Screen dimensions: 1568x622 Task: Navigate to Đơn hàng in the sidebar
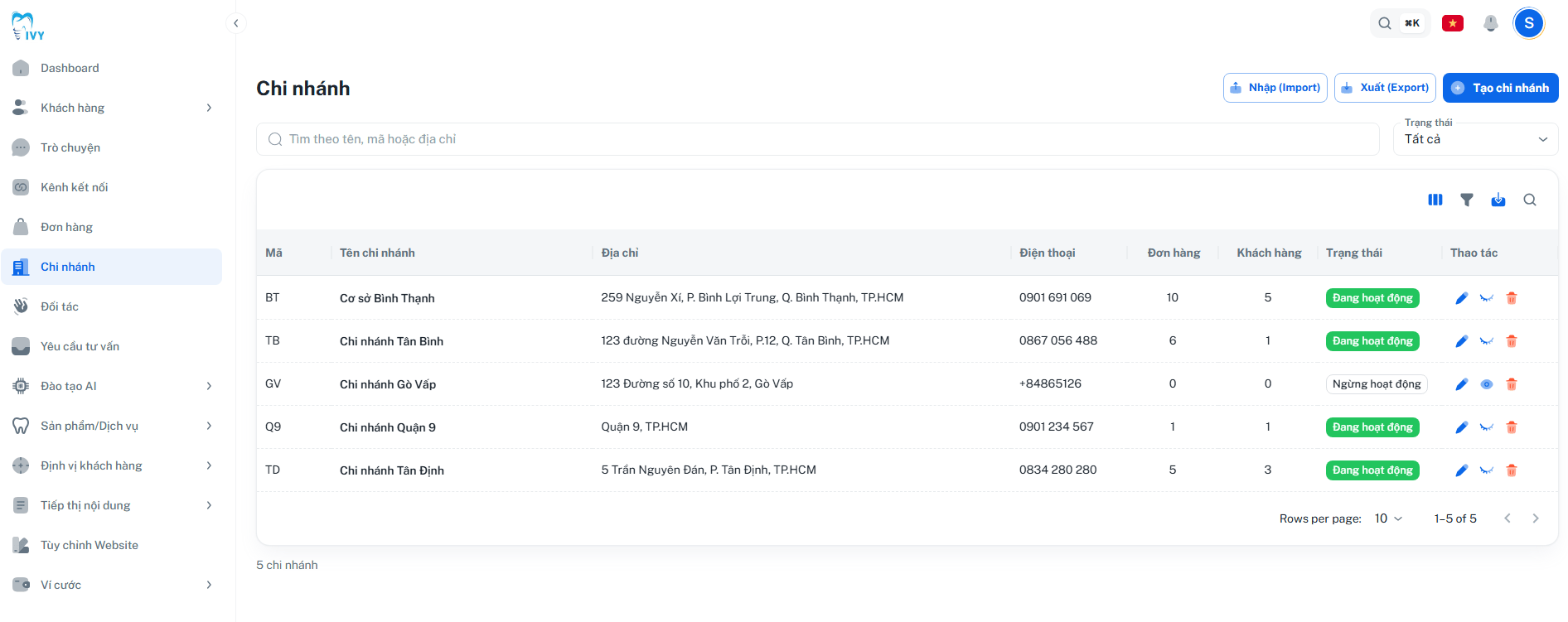(112, 227)
